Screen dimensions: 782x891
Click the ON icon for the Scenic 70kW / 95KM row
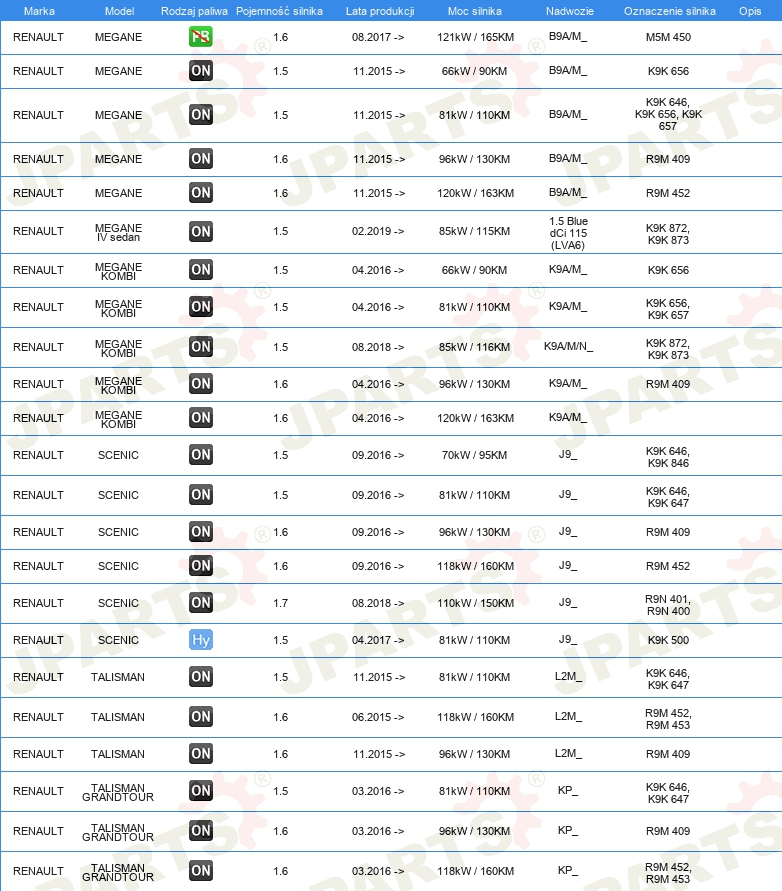coord(201,455)
